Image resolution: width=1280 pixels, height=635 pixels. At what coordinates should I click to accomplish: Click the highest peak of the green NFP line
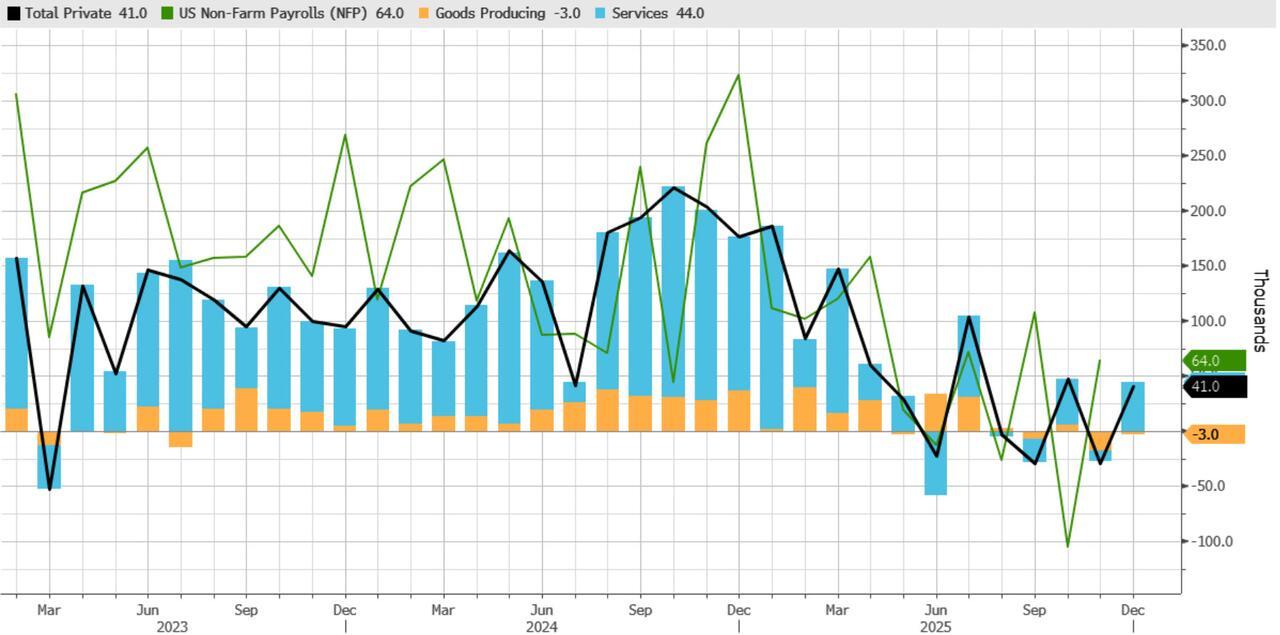[x=739, y=75]
